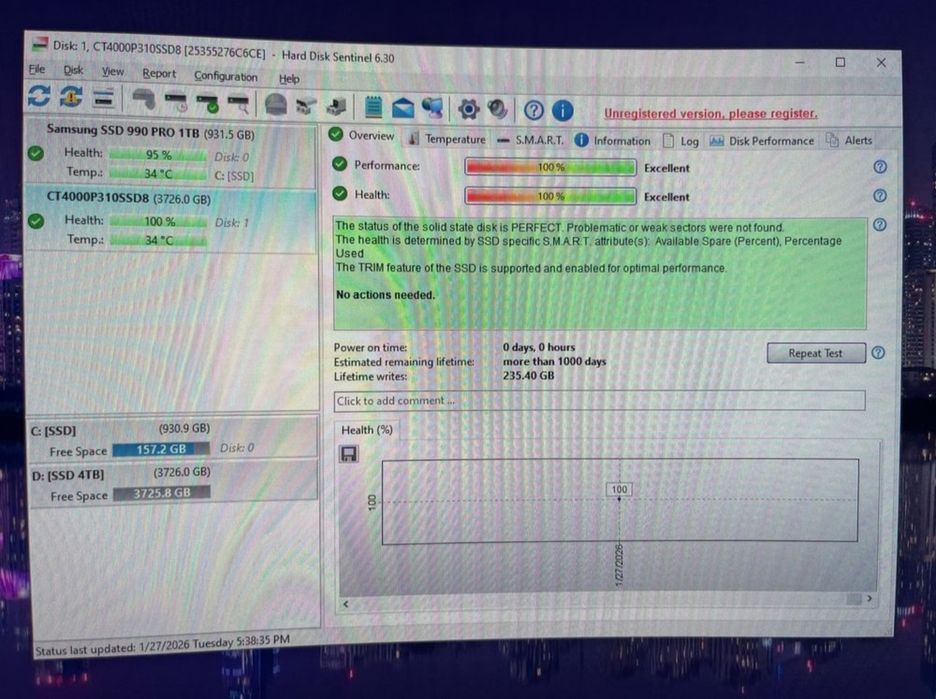Click the 'Click to add comment' field

(599, 401)
